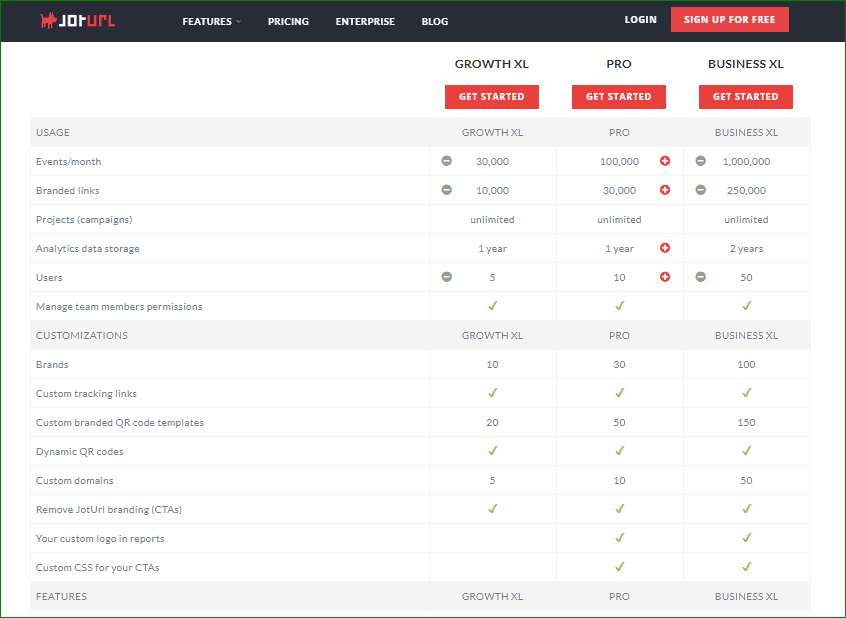Click Business XL checkmark for Custom CSS for CTAs
846x618 pixels.
coord(747,567)
